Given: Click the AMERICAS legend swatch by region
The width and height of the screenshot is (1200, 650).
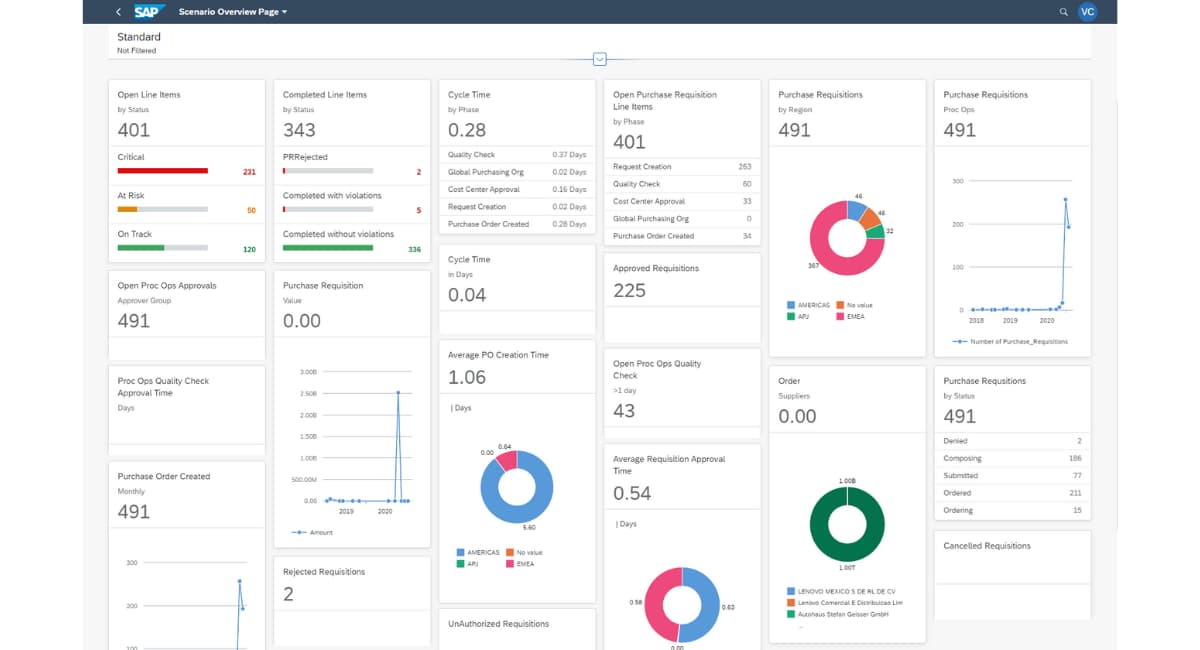Looking at the screenshot, I should [x=792, y=304].
